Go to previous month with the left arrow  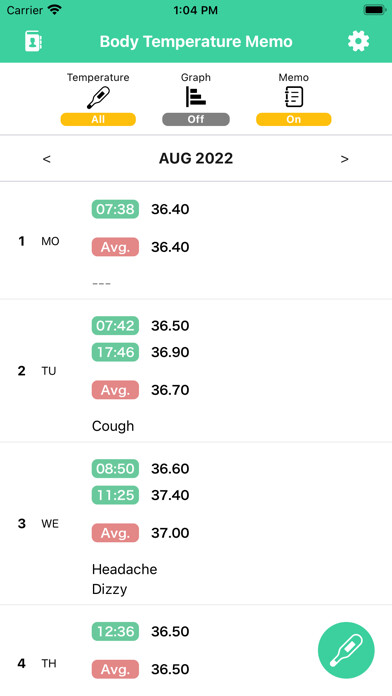(47, 159)
